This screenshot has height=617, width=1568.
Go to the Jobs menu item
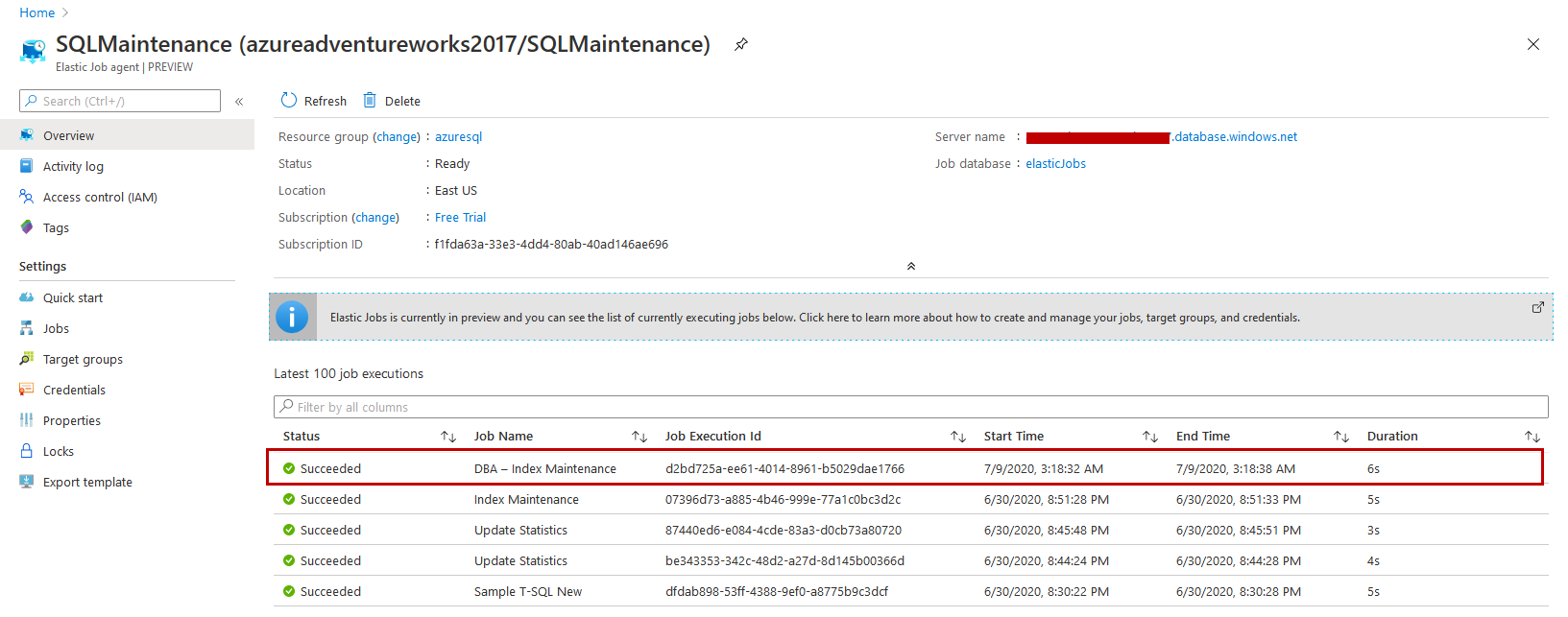[x=56, y=328]
